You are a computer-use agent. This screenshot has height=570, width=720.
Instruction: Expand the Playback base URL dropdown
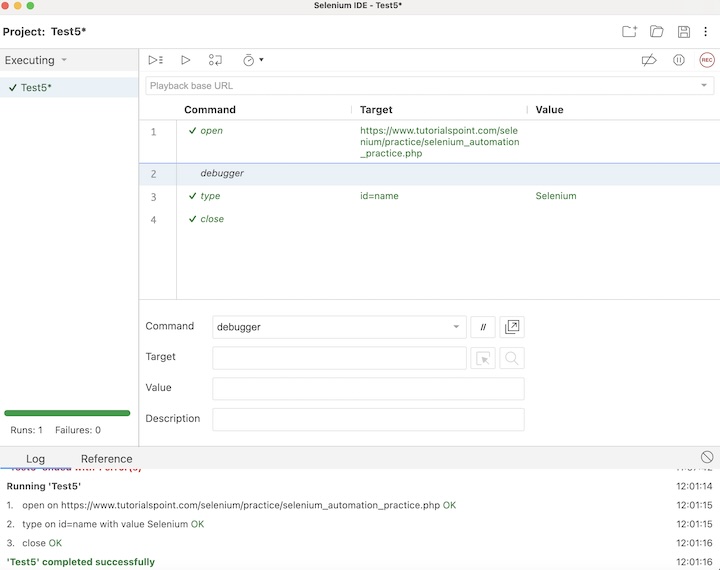click(704, 86)
